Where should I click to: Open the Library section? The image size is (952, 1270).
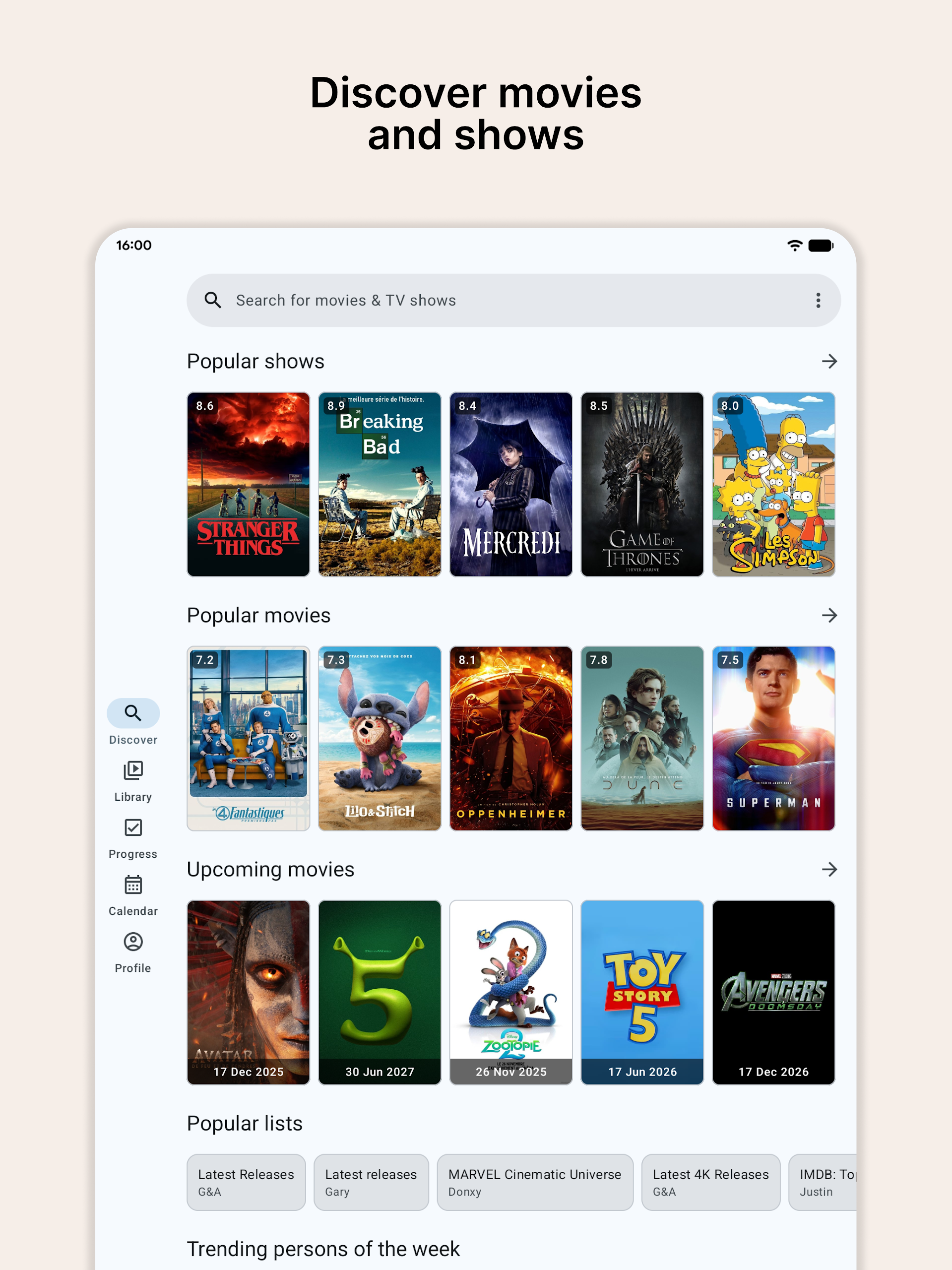coord(132,780)
